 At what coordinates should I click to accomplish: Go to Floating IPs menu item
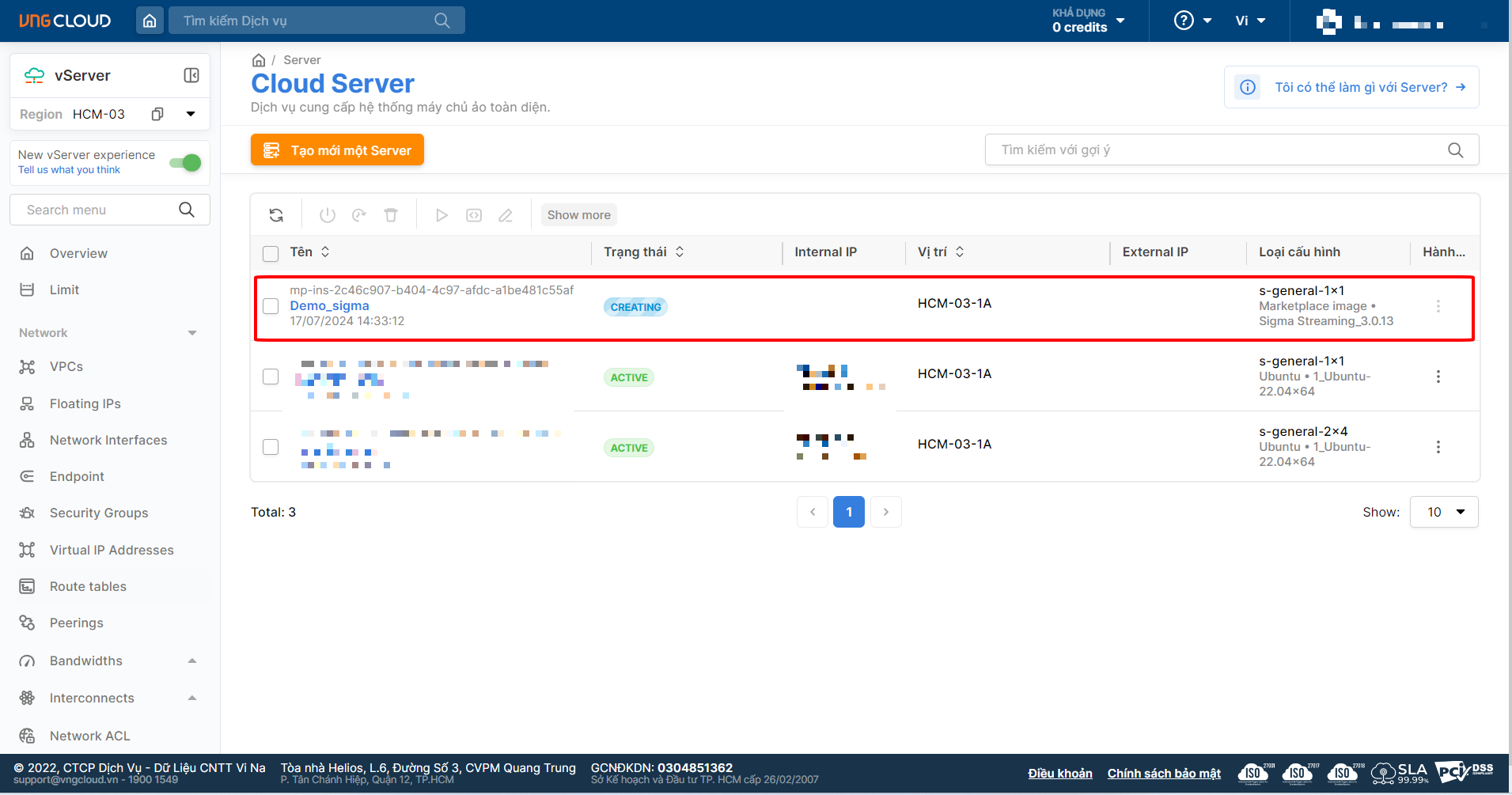[85, 403]
